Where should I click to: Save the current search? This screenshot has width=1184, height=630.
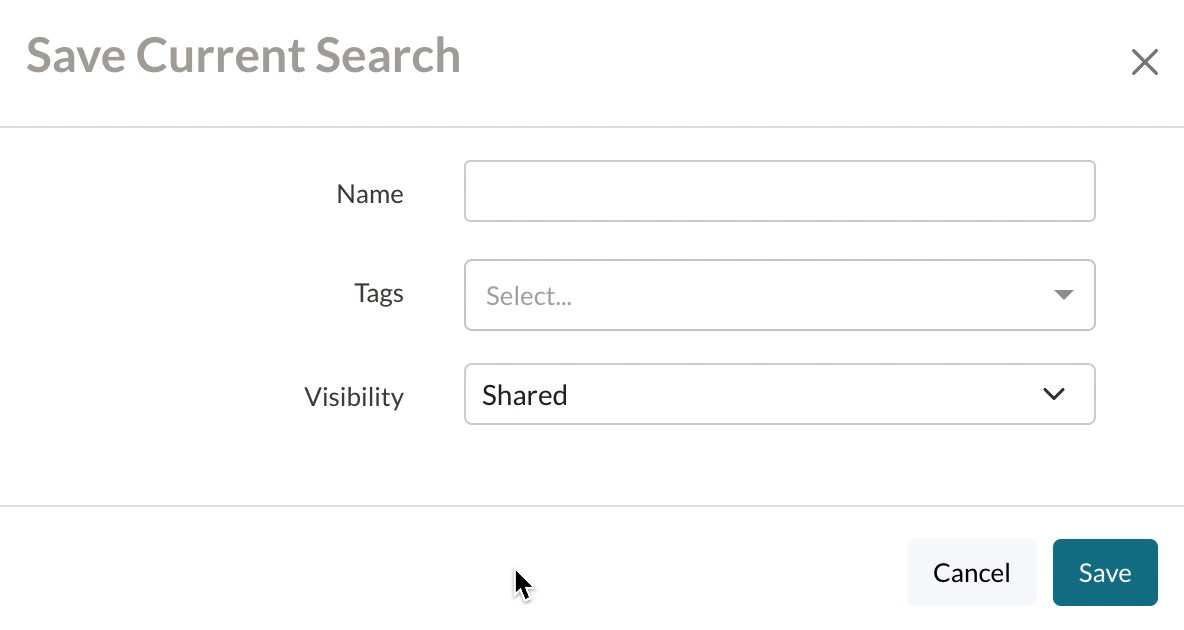(1105, 573)
